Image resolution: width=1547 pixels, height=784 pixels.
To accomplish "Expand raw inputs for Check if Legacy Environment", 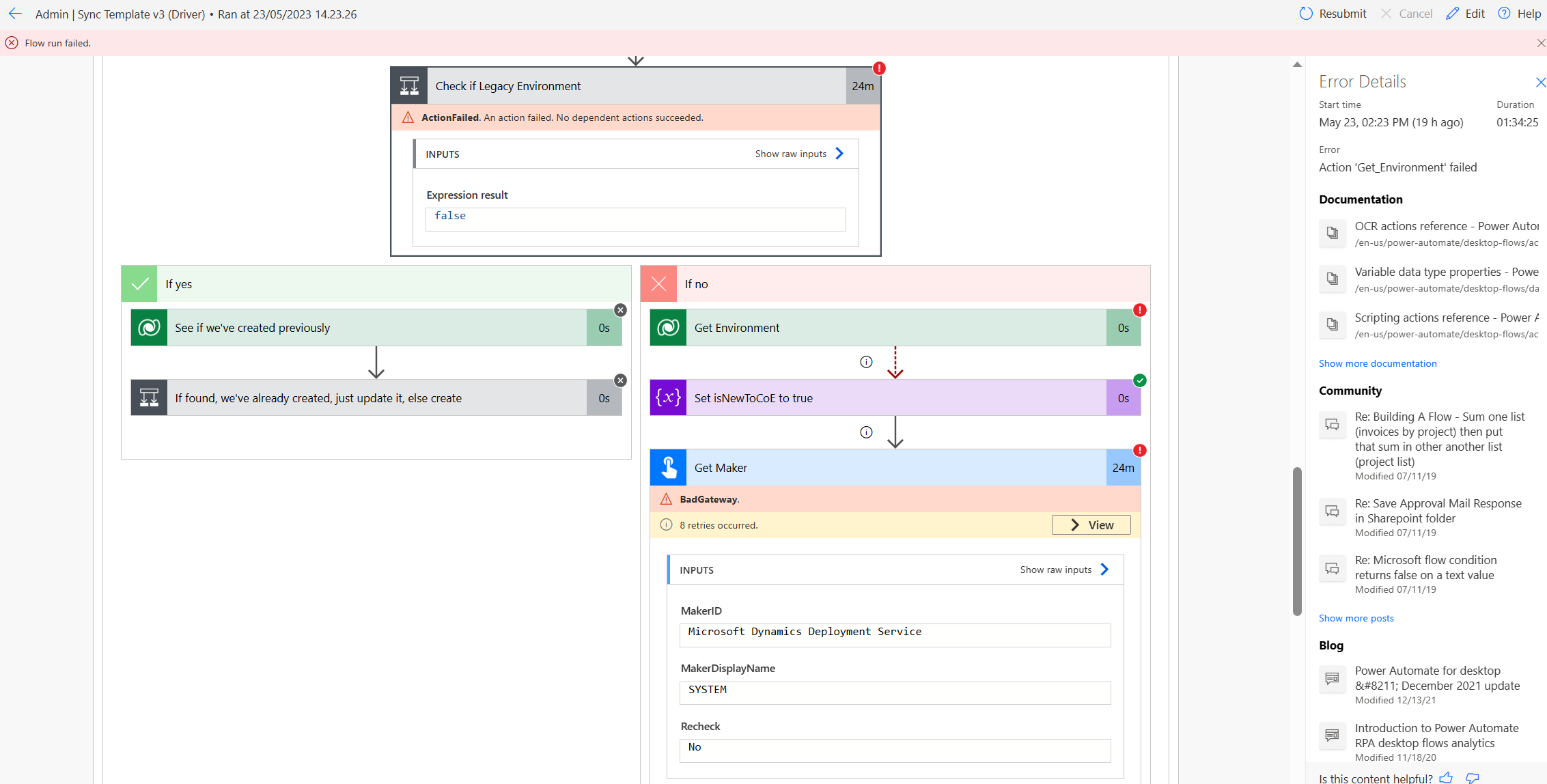I will (x=799, y=153).
